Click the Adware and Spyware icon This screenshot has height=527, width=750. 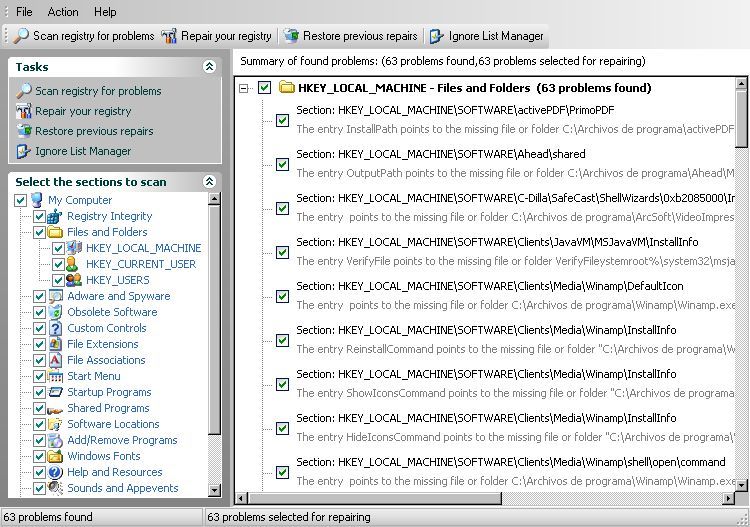(x=55, y=296)
